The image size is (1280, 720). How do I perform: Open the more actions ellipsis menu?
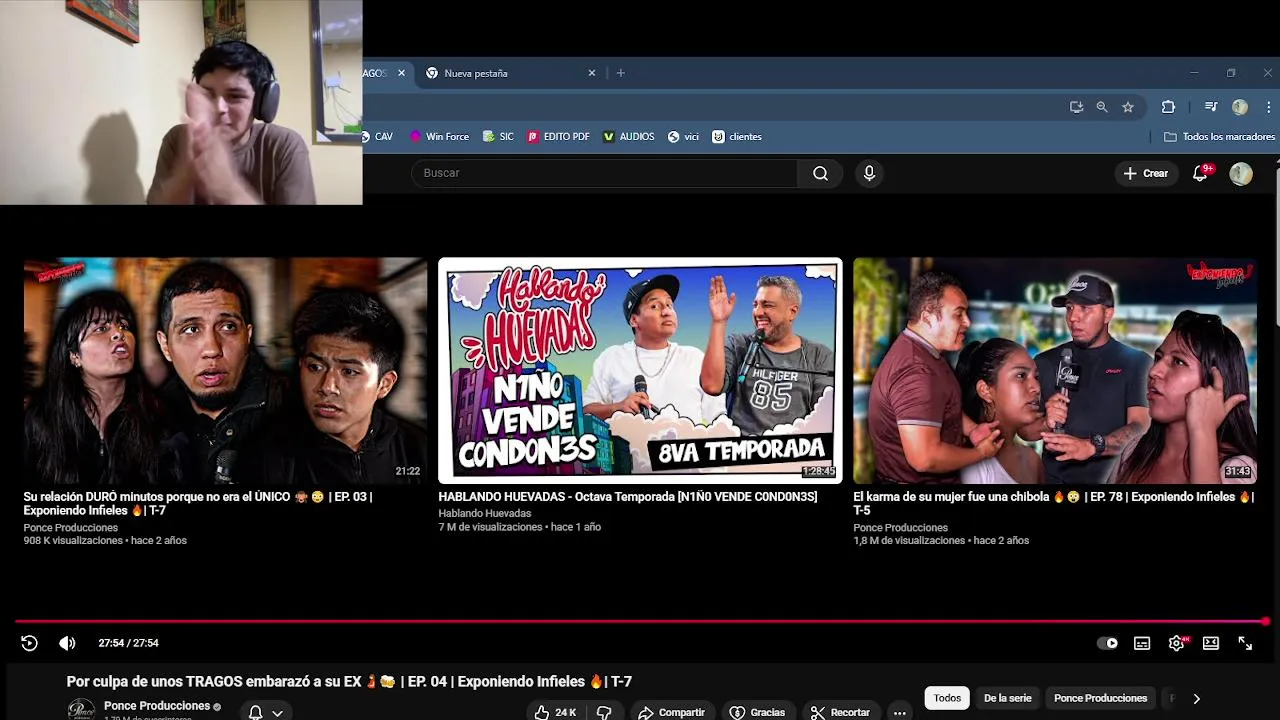900,712
